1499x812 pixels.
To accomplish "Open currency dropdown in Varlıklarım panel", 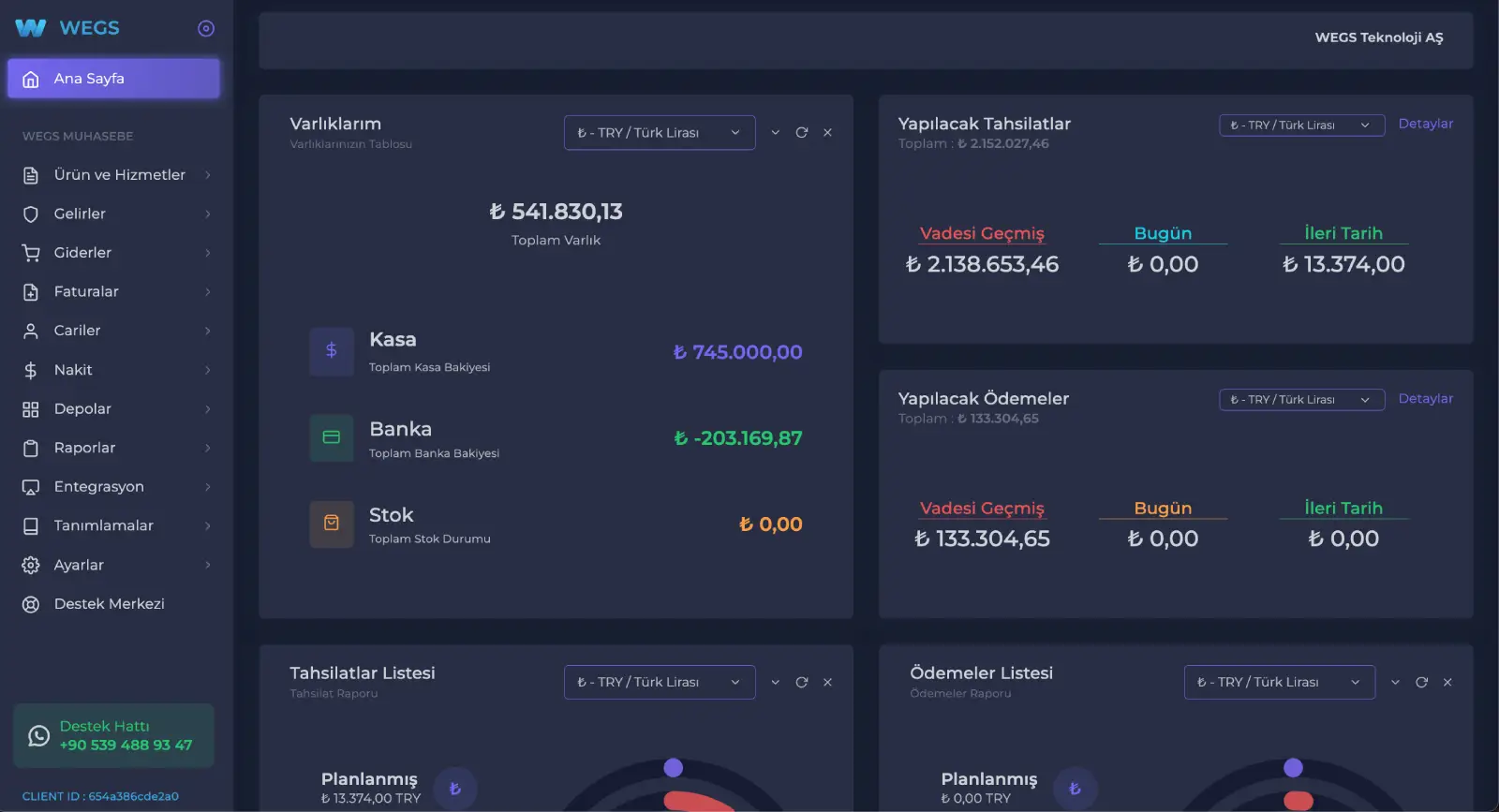I will (x=659, y=133).
